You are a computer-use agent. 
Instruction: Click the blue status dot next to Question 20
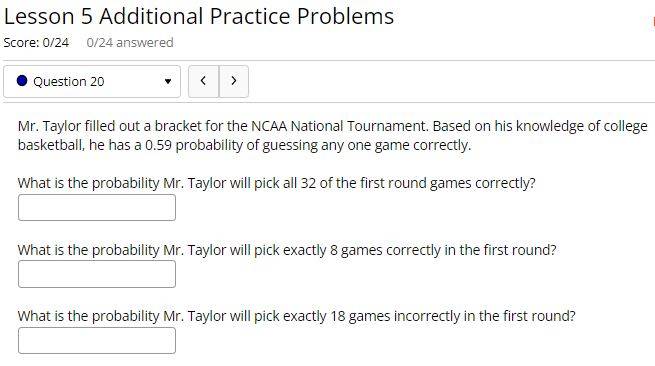22,81
